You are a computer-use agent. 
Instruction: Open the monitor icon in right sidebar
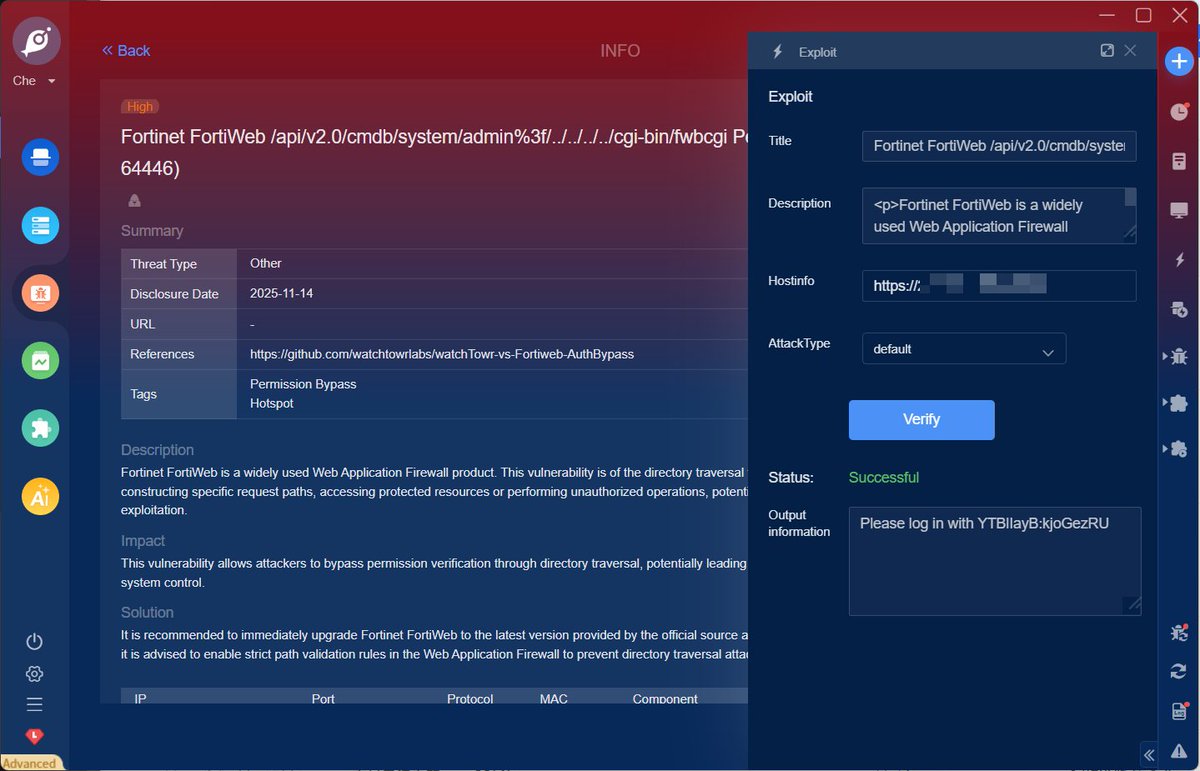coord(1179,210)
